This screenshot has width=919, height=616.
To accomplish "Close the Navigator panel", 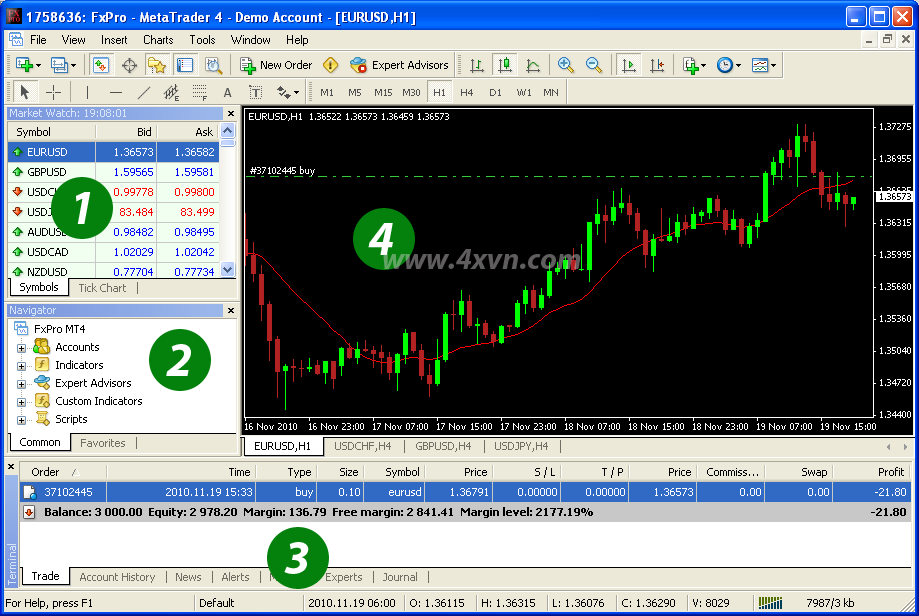I will click(x=231, y=311).
